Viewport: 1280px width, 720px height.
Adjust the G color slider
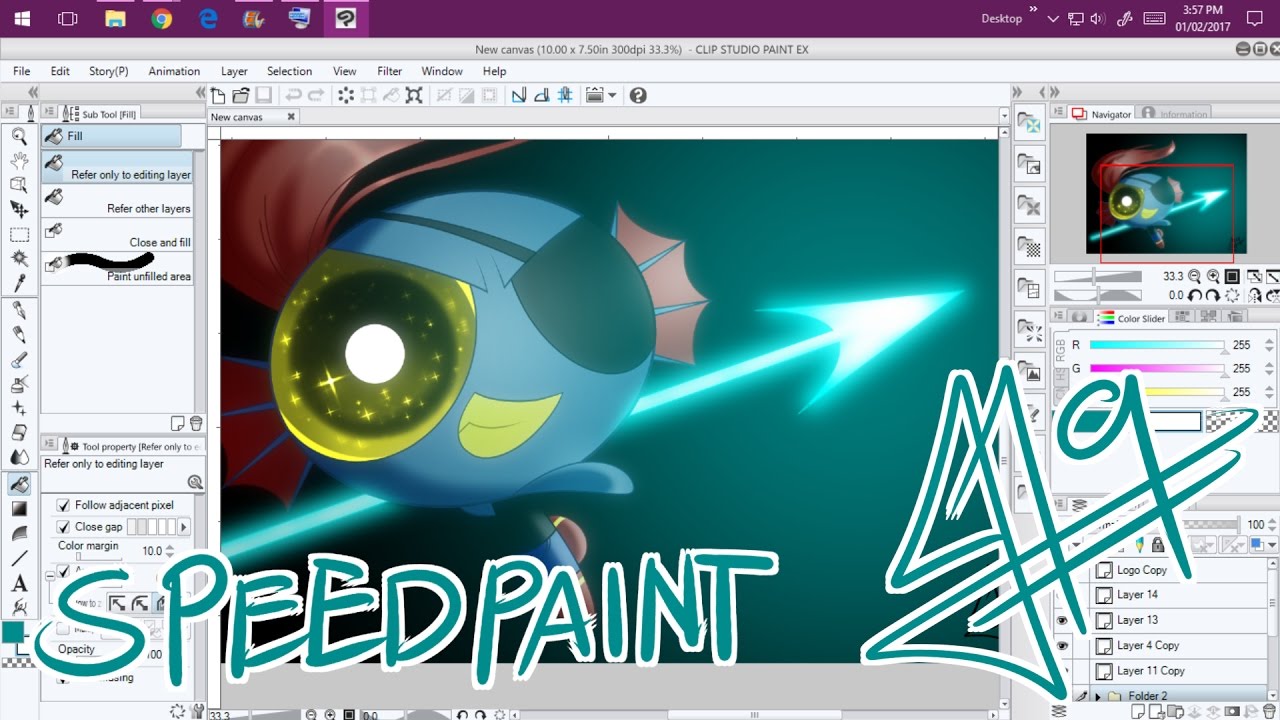[1157, 369]
